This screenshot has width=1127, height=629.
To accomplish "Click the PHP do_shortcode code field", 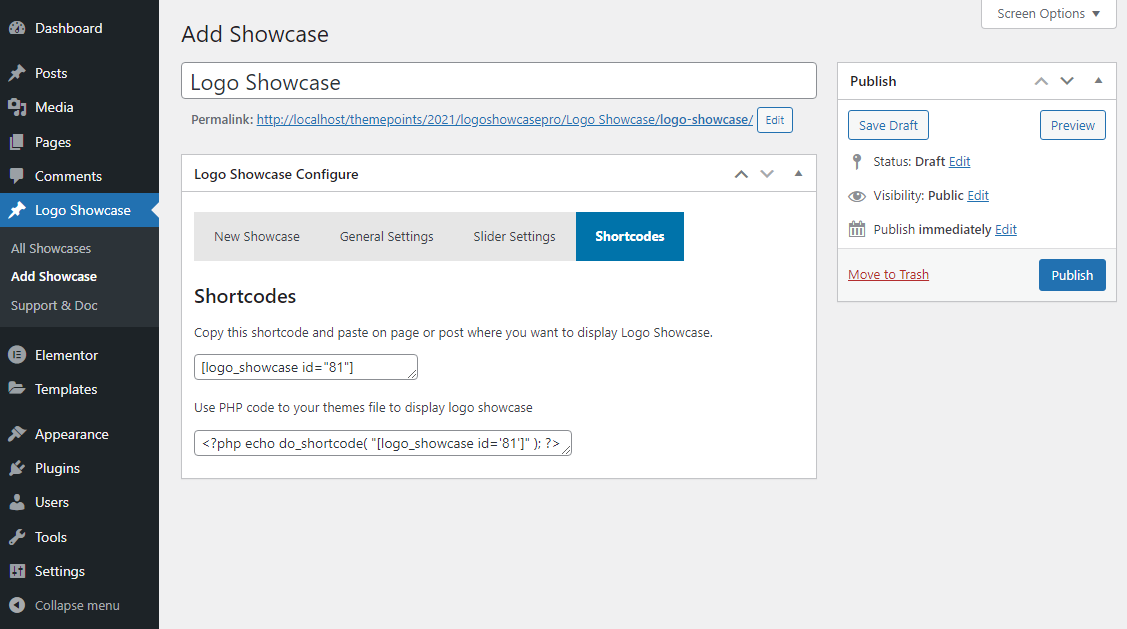I will pos(382,444).
